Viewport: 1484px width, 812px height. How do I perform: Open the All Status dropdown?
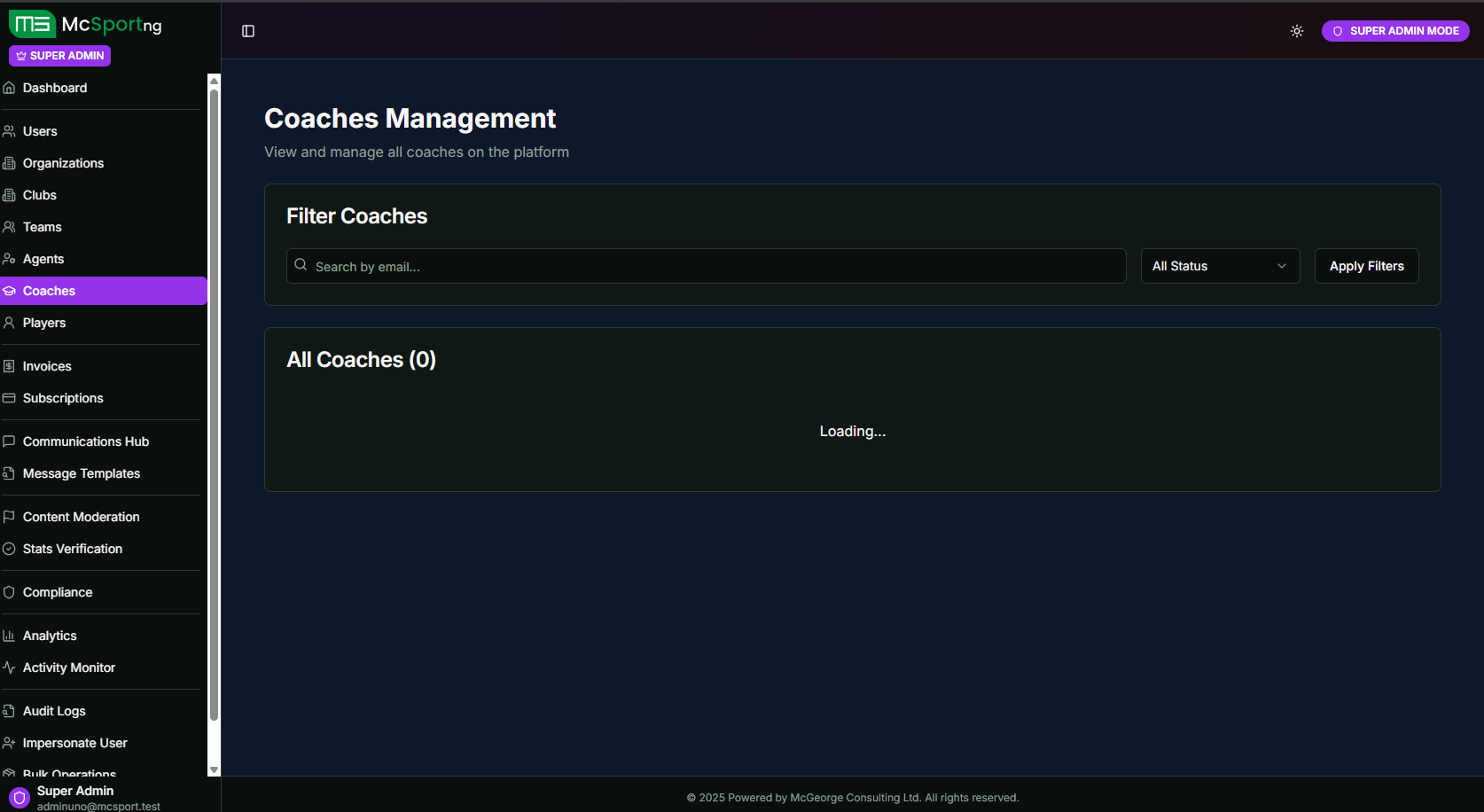[1219, 266]
